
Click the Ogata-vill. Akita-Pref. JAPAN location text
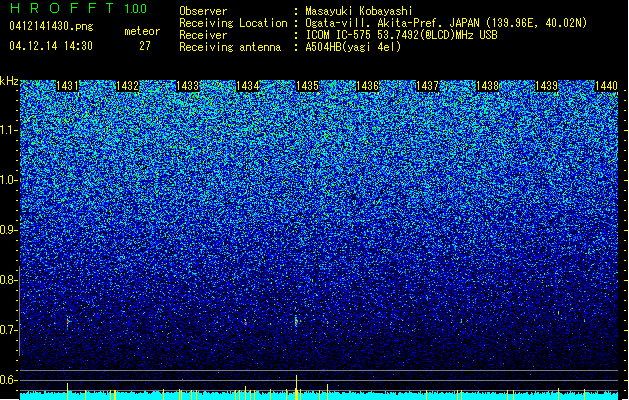(446, 23)
